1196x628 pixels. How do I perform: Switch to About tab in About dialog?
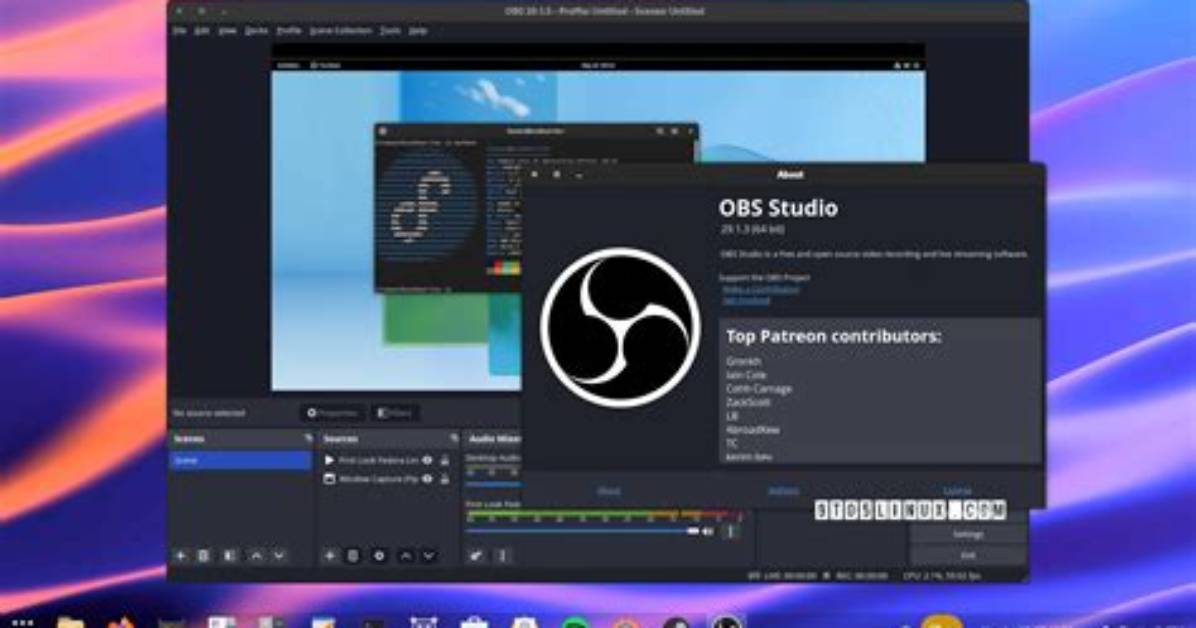click(608, 491)
